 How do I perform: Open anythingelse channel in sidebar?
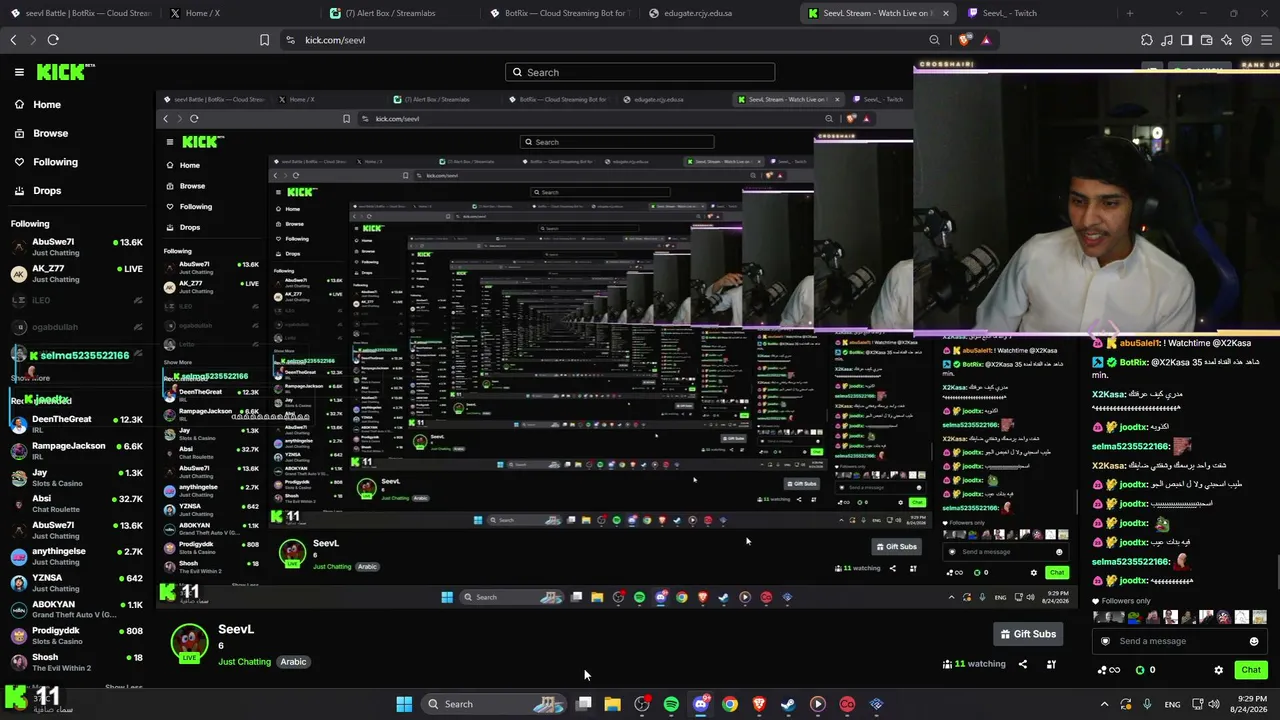click(77, 556)
